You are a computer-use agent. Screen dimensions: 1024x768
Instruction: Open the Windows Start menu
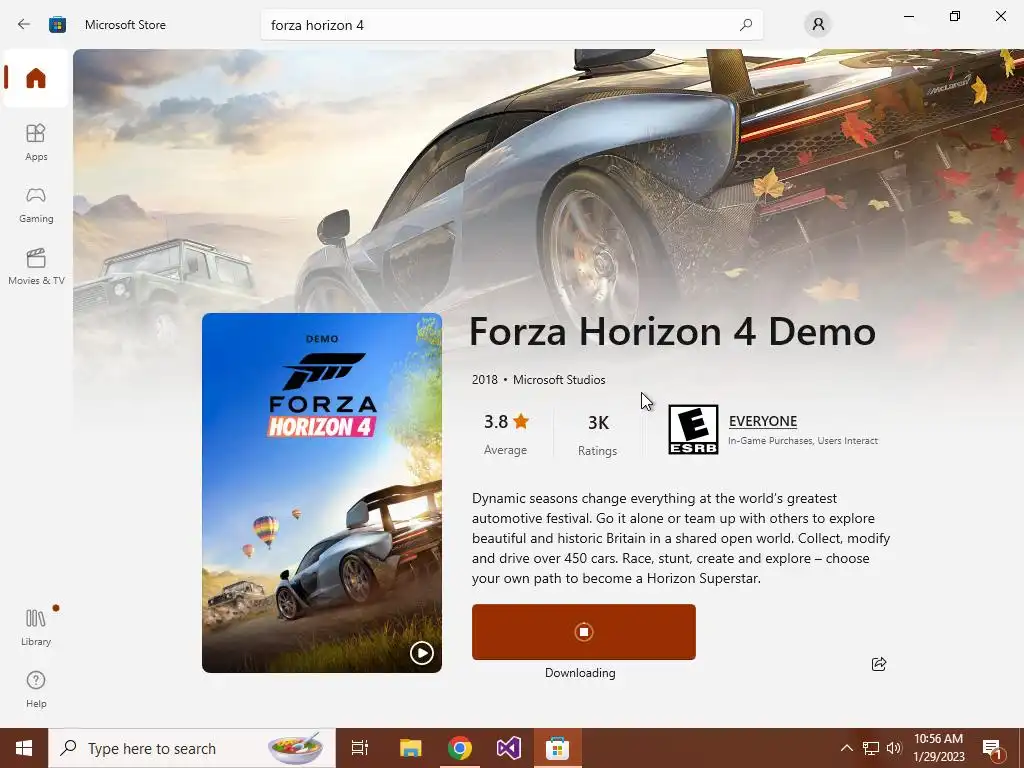tap(24, 748)
